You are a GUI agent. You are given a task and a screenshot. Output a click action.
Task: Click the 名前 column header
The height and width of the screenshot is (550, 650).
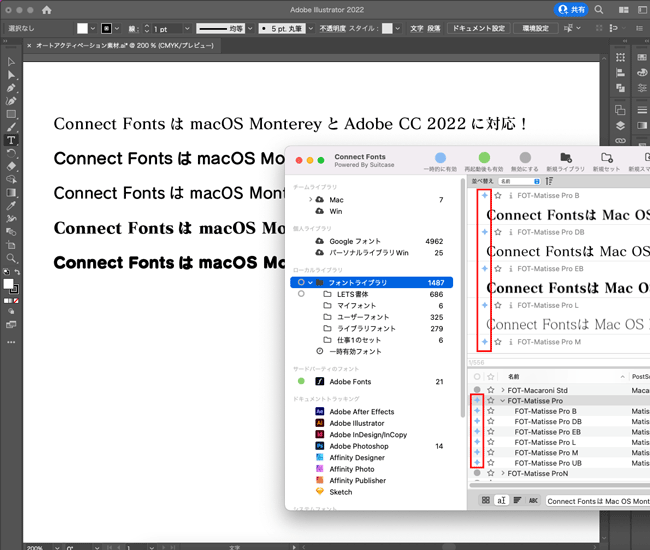pos(514,376)
